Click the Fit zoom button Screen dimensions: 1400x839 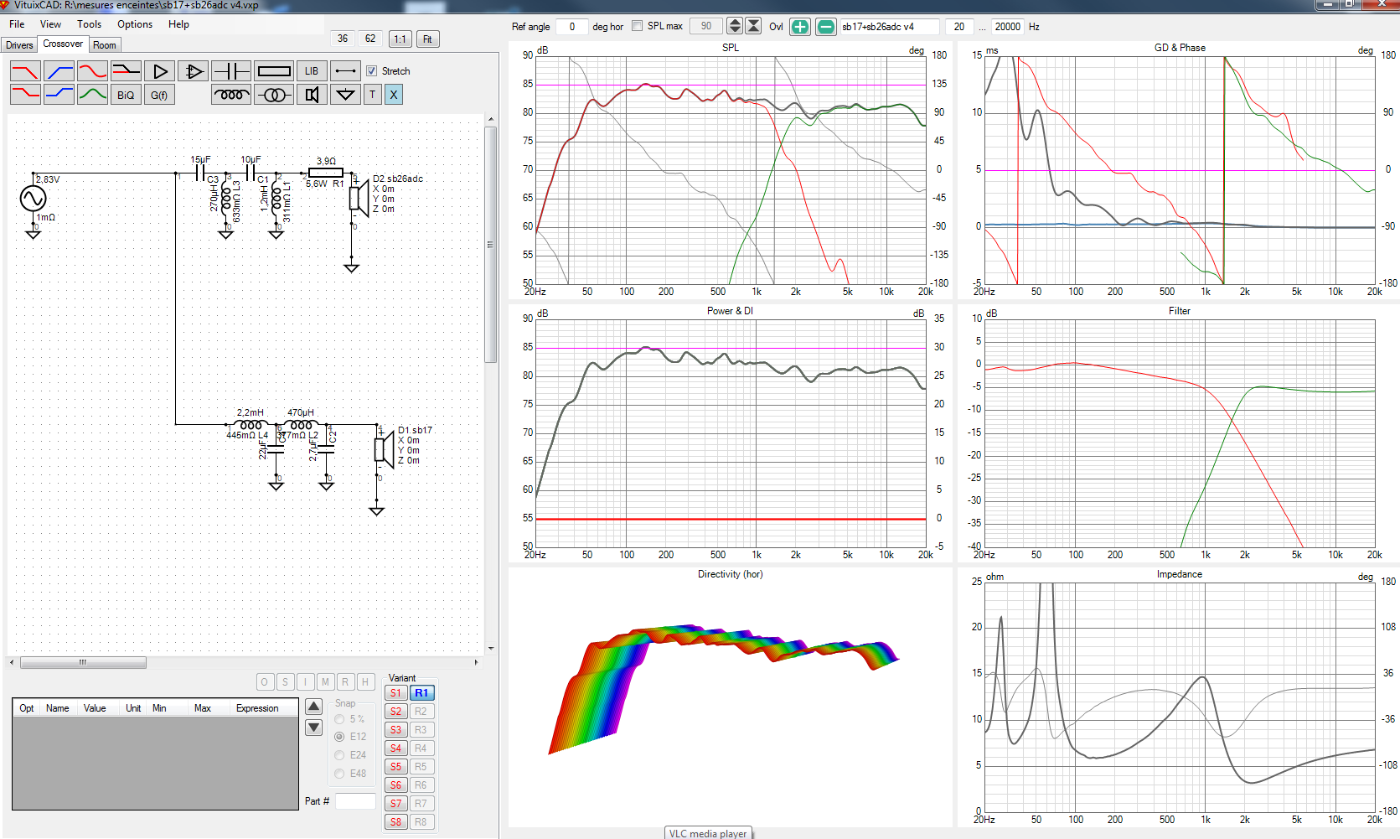(x=427, y=39)
